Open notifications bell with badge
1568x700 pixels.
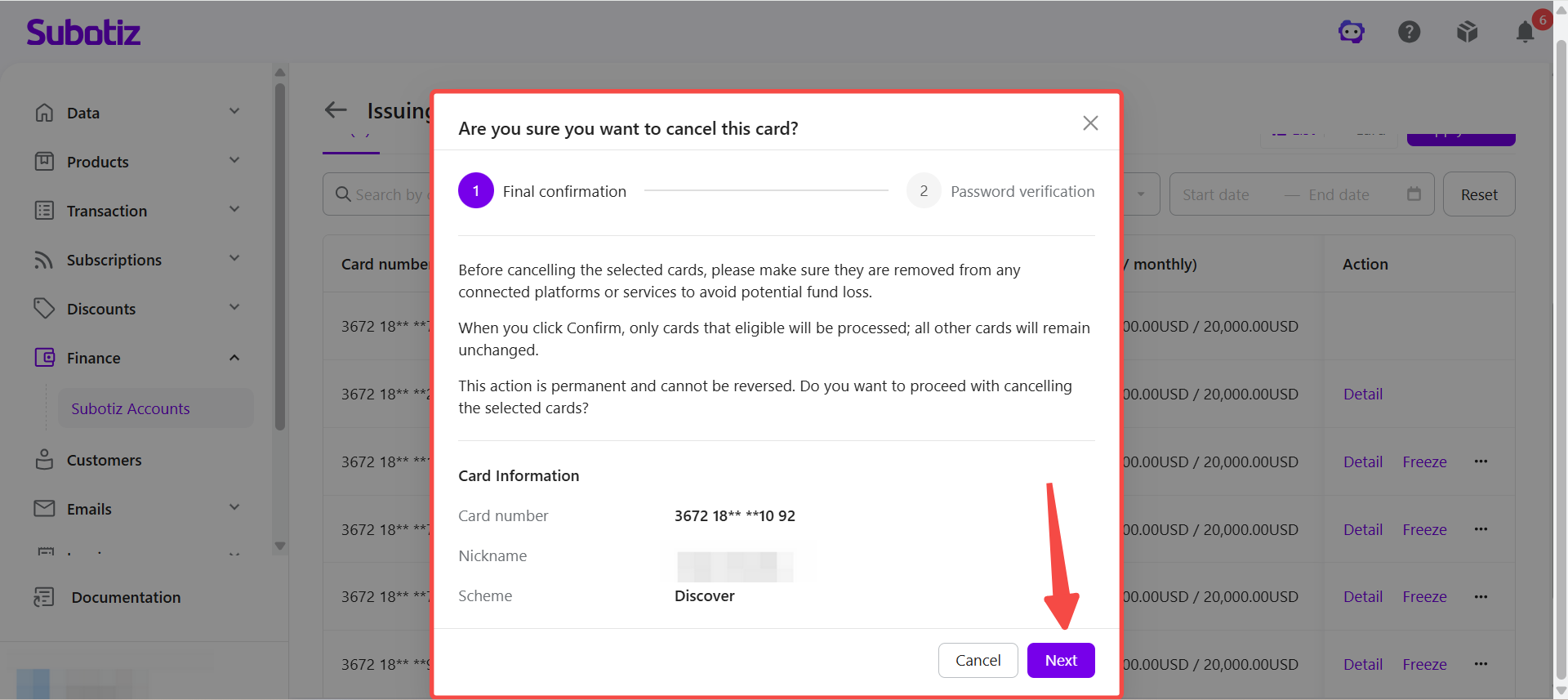[1526, 32]
